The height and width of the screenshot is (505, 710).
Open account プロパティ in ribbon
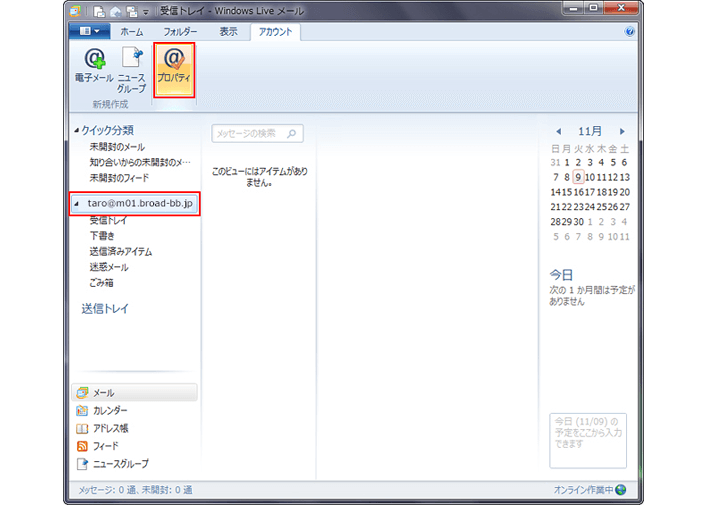coord(174,68)
